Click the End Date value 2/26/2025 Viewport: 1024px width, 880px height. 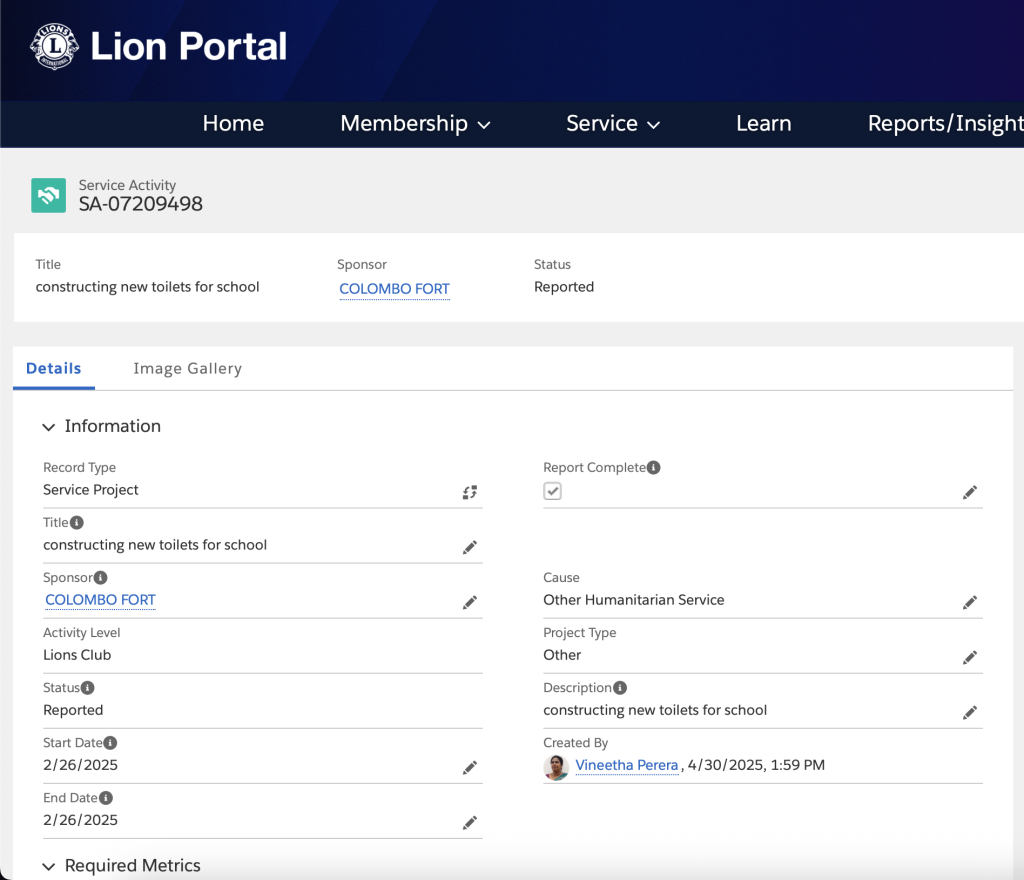[x=80, y=820]
